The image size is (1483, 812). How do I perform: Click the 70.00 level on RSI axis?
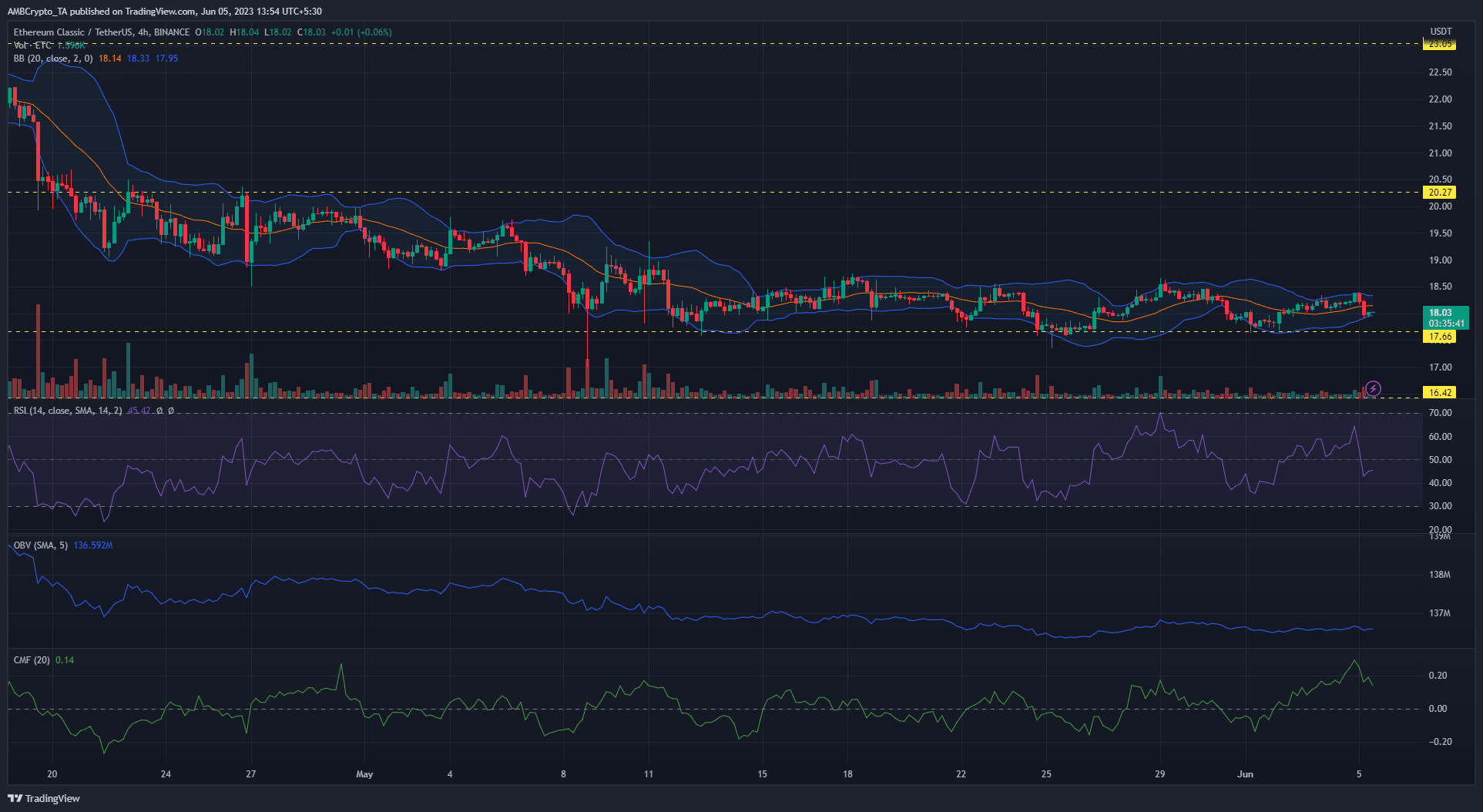coord(1440,413)
